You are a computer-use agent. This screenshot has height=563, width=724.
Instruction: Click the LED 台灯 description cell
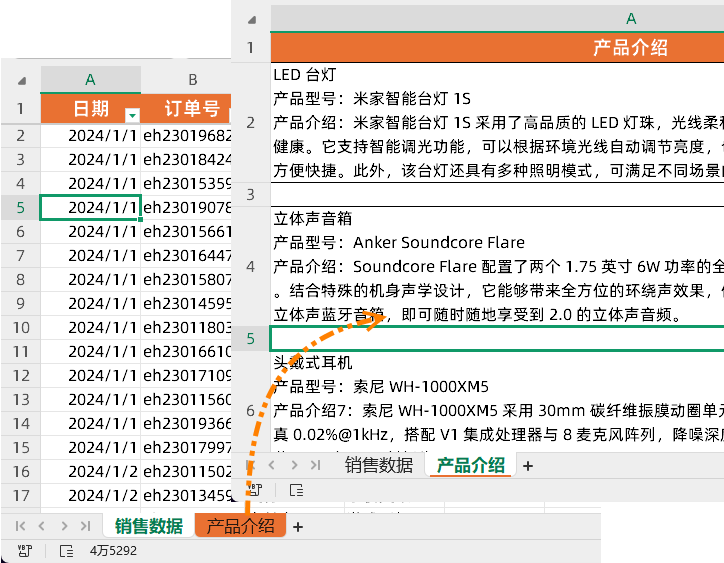pos(497,122)
